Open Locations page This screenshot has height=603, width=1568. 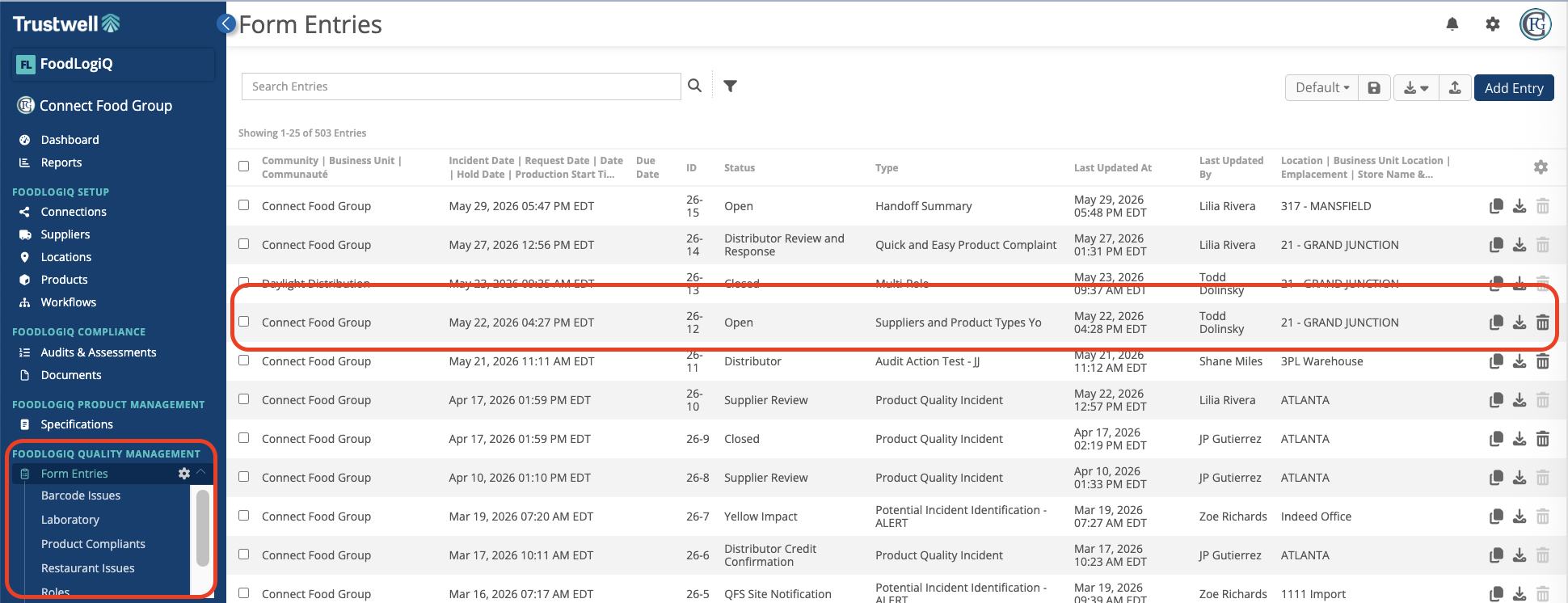pos(66,257)
